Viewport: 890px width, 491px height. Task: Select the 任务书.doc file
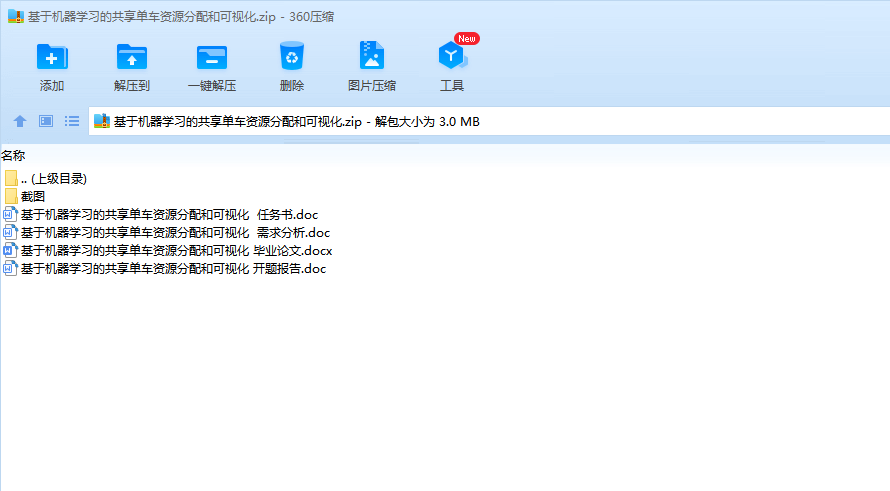[161, 215]
